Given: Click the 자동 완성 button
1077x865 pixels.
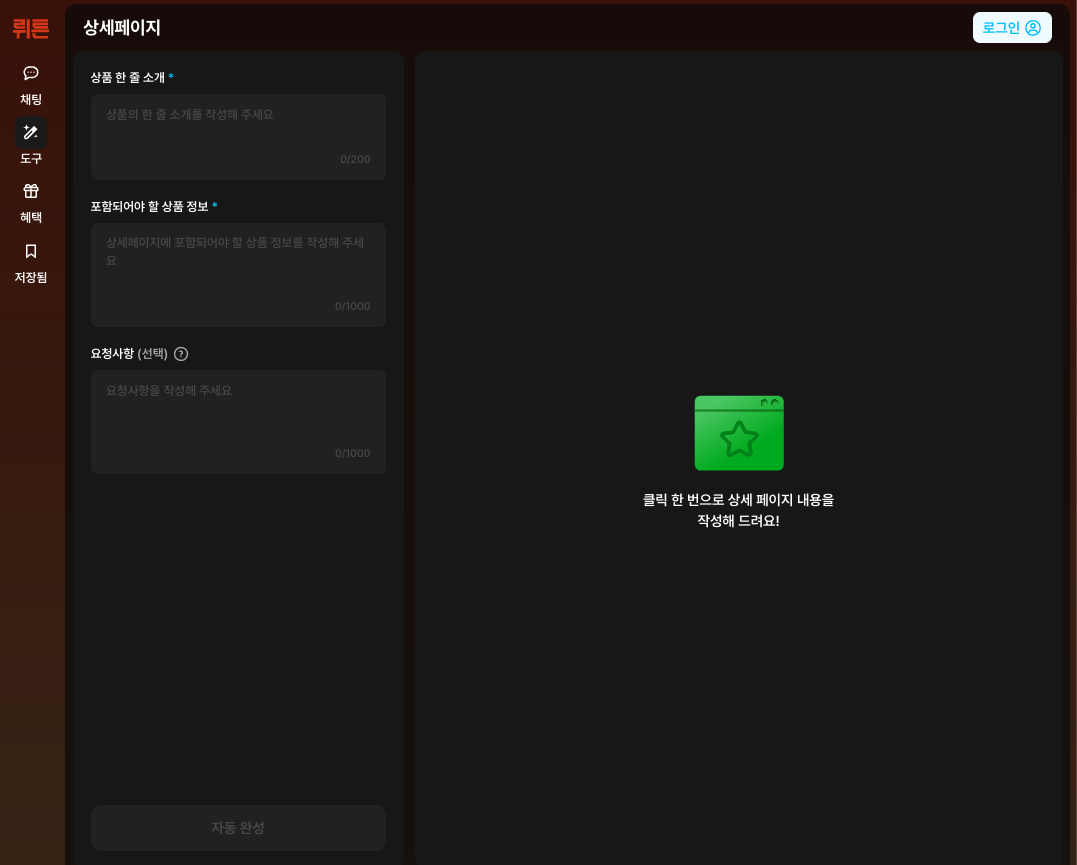Looking at the screenshot, I should coord(238,828).
